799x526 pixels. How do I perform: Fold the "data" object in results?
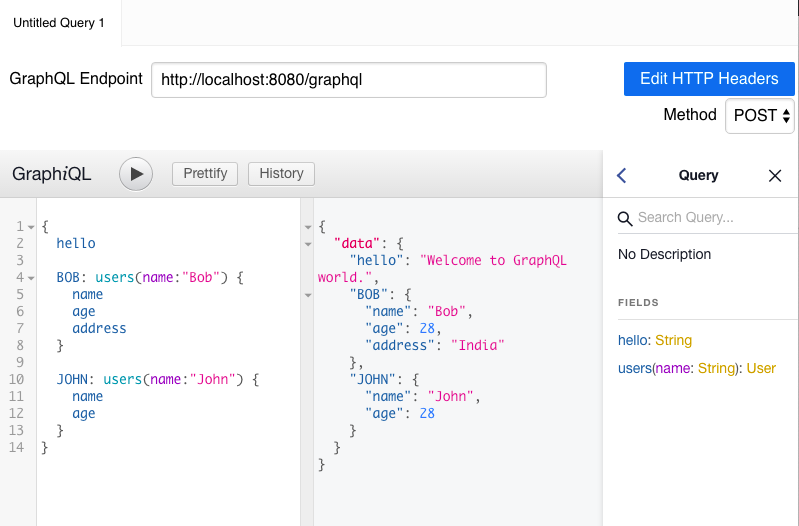[308, 244]
